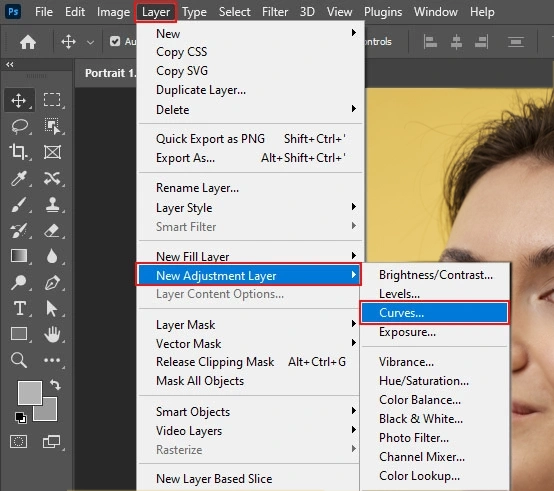The image size is (554, 491).
Task: Select the Horizontal Type tool
Action: 20,308
